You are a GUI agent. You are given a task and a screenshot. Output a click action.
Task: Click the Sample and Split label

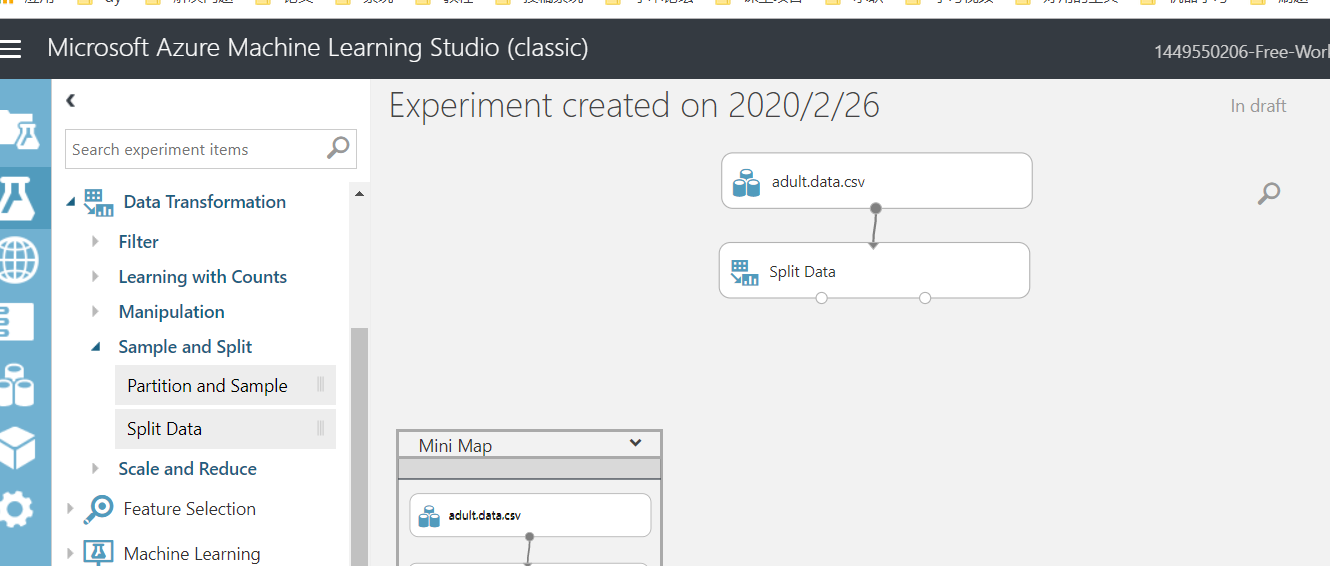pos(185,347)
